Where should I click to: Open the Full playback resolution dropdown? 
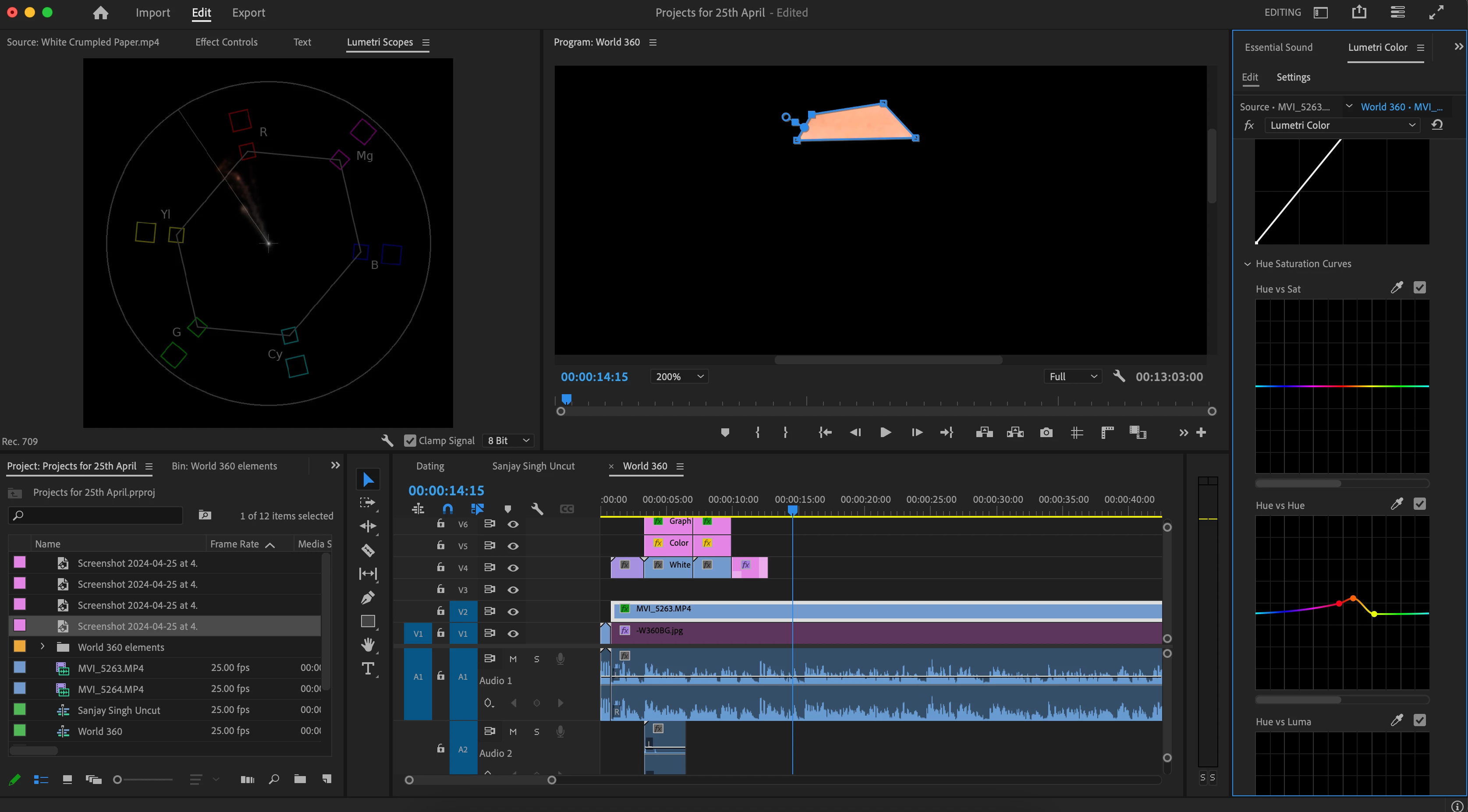tap(1072, 377)
